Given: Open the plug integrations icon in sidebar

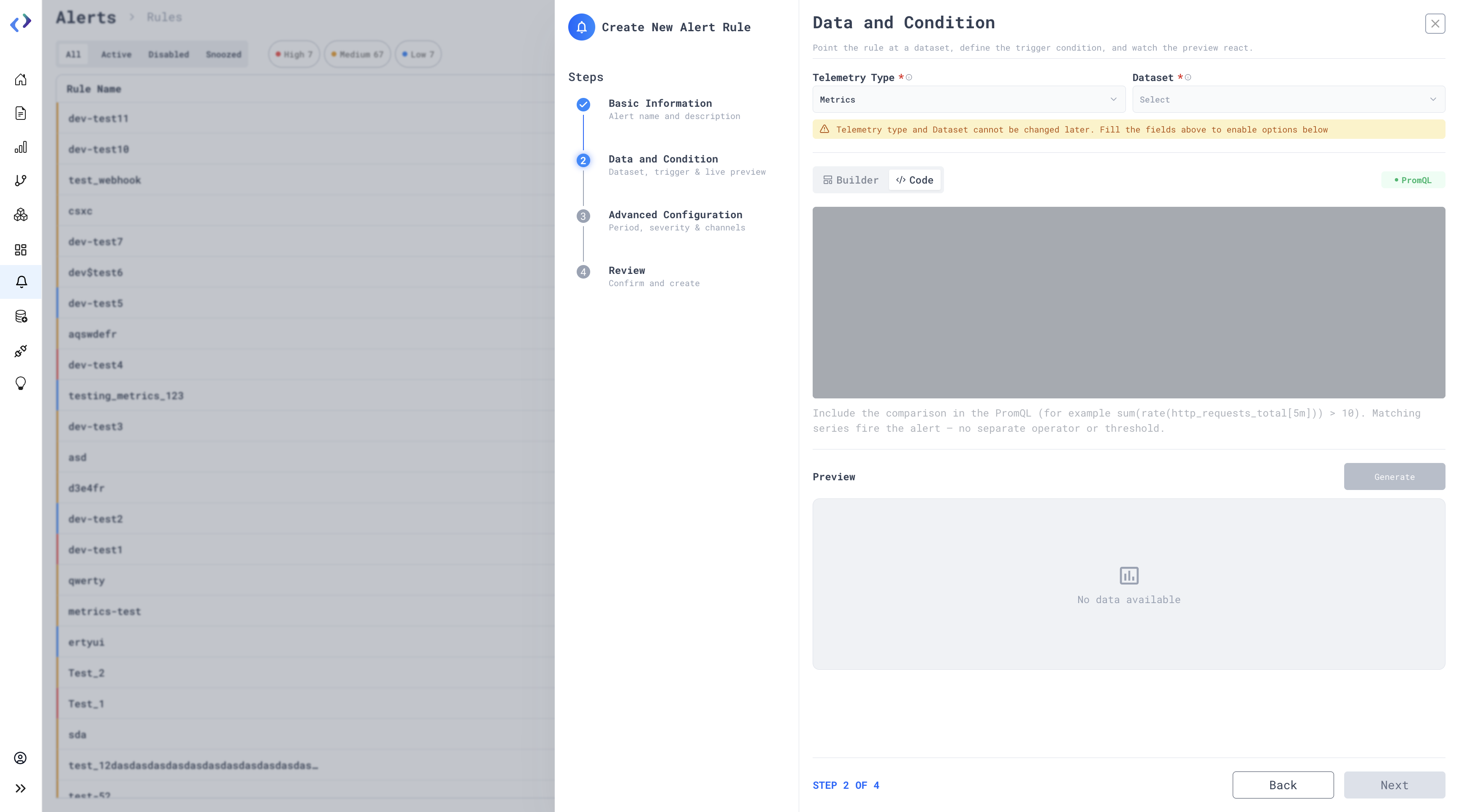Looking at the screenshot, I should click(20, 351).
